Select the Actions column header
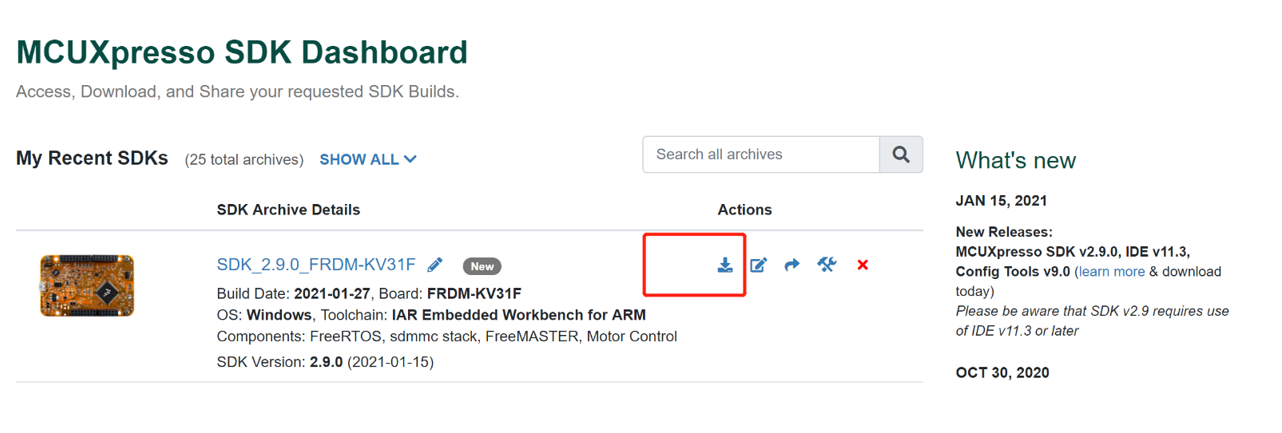The image size is (1282, 433). pyautogui.click(x=744, y=210)
